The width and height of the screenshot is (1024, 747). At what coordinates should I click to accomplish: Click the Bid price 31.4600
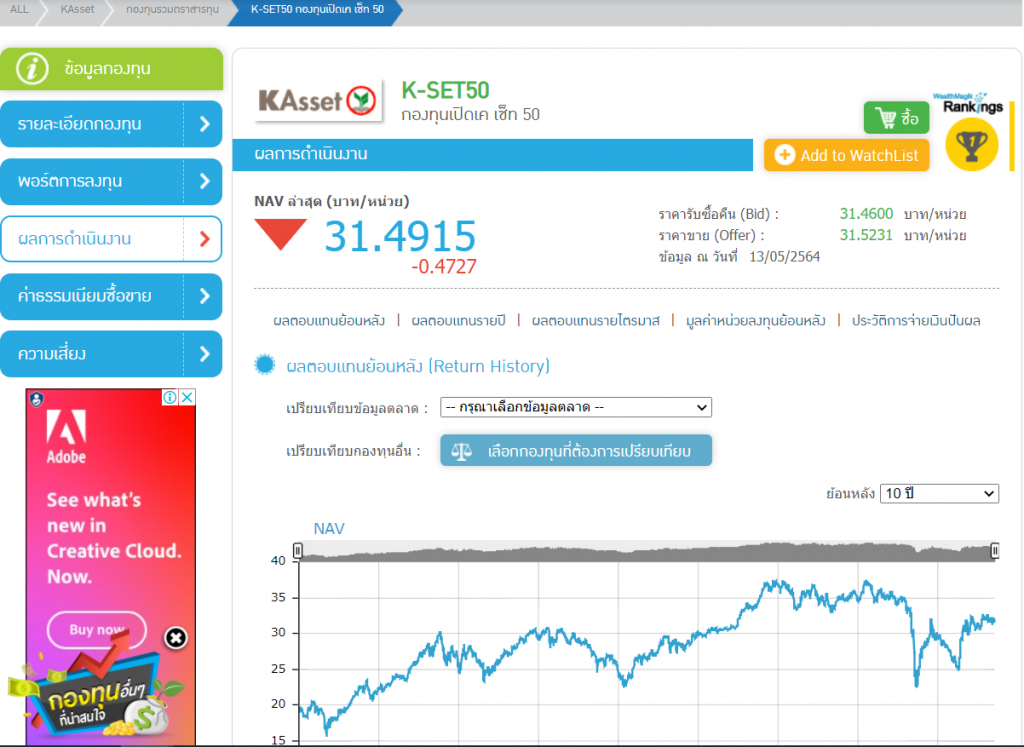pyautogui.click(x=866, y=214)
